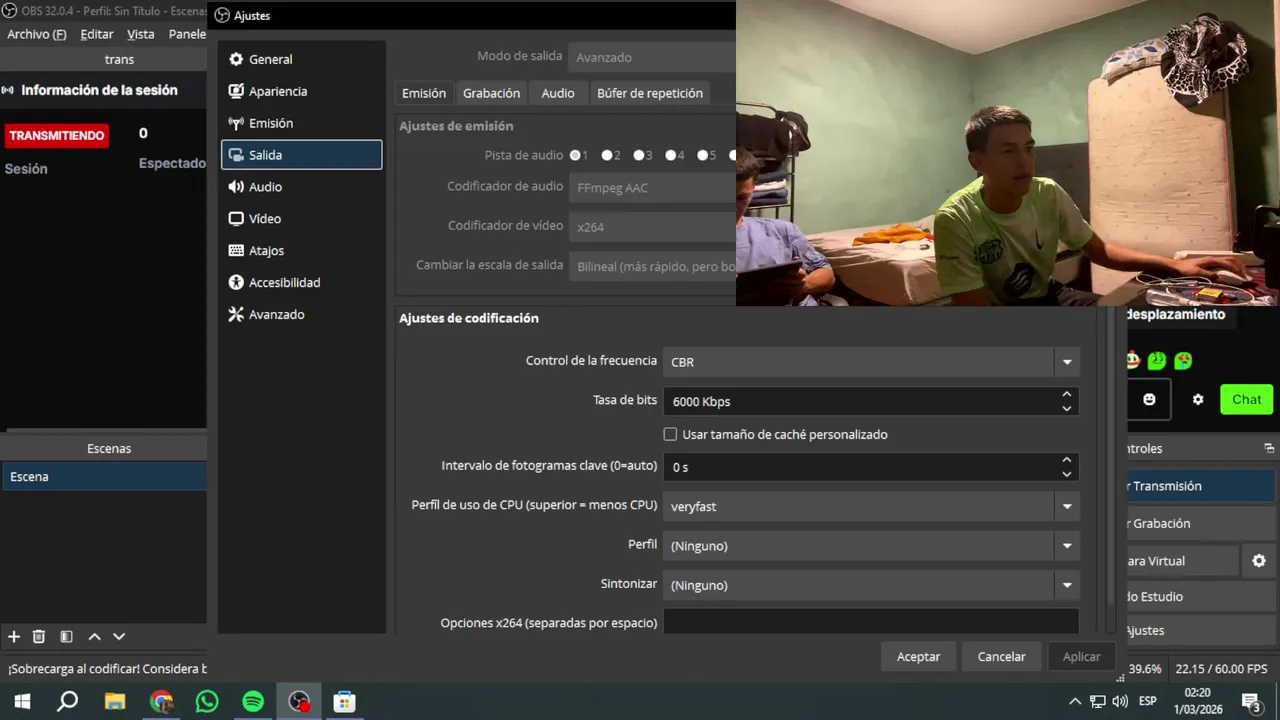The width and height of the screenshot is (1280, 720).
Task: Move scene down with arrow icon
Action: 119,636
